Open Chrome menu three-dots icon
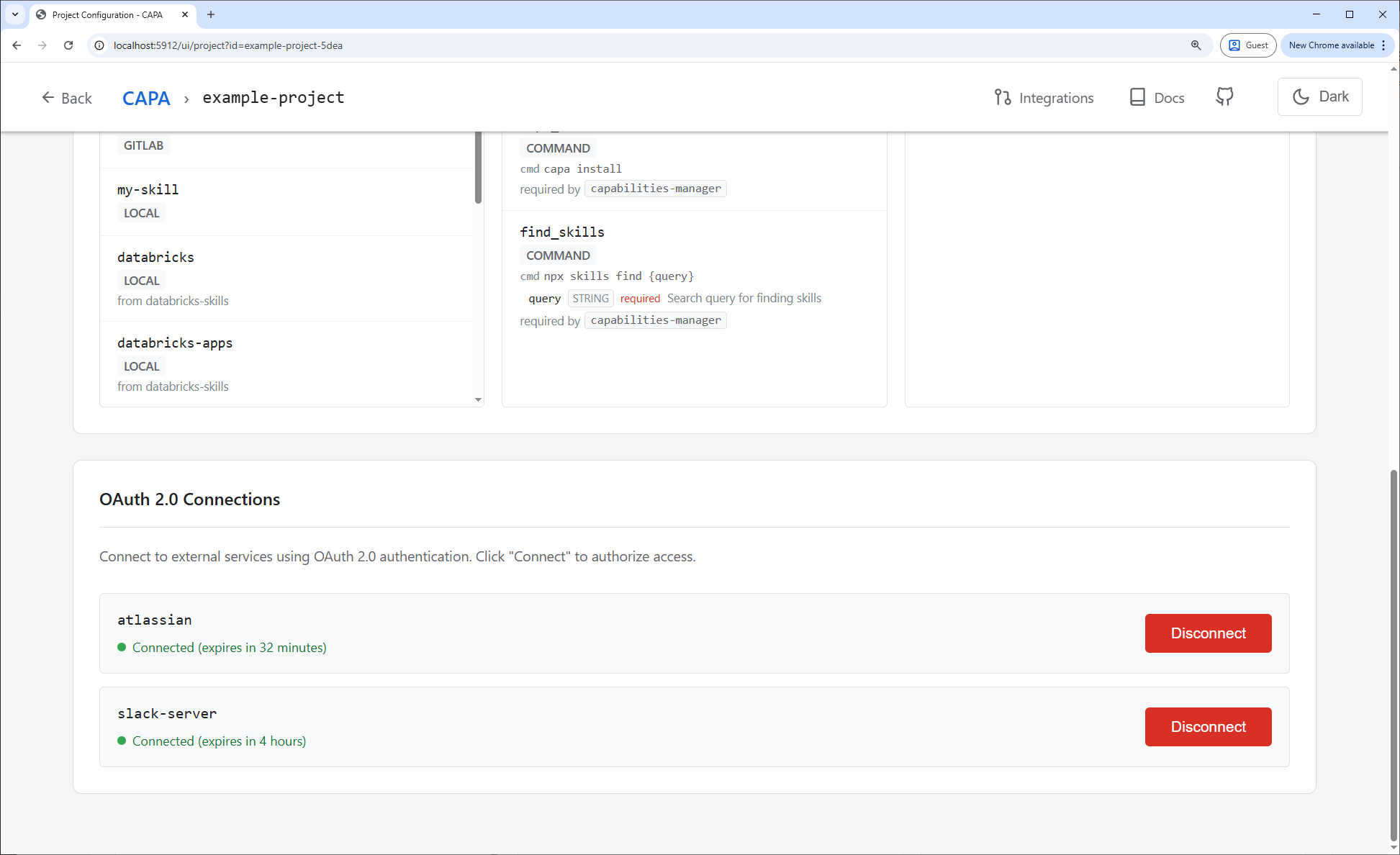This screenshot has width=1400, height=855. [1383, 45]
